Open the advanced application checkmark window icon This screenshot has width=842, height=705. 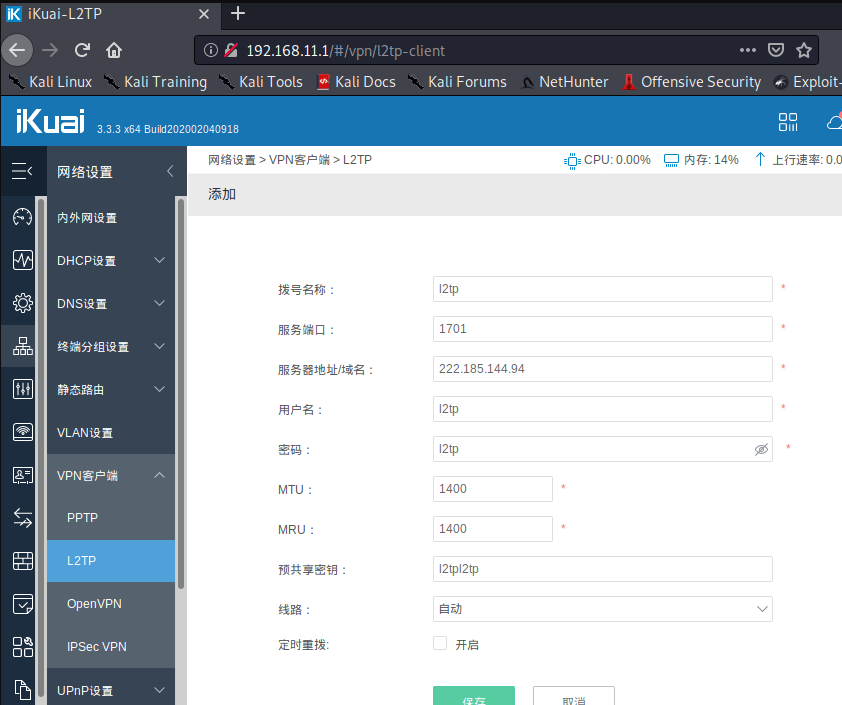click(x=23, y=604)
